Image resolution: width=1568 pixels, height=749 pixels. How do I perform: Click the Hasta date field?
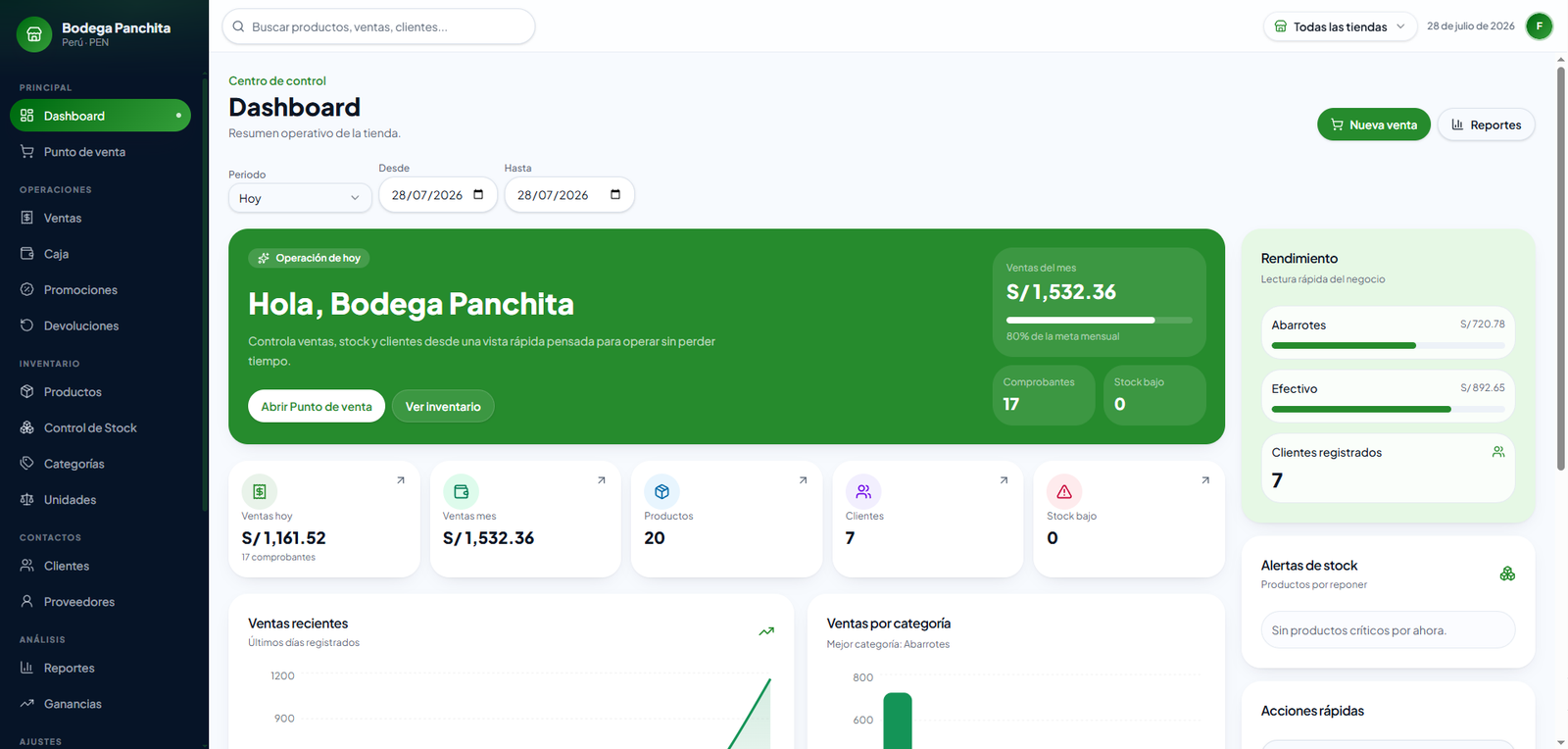tap(569, 194)
